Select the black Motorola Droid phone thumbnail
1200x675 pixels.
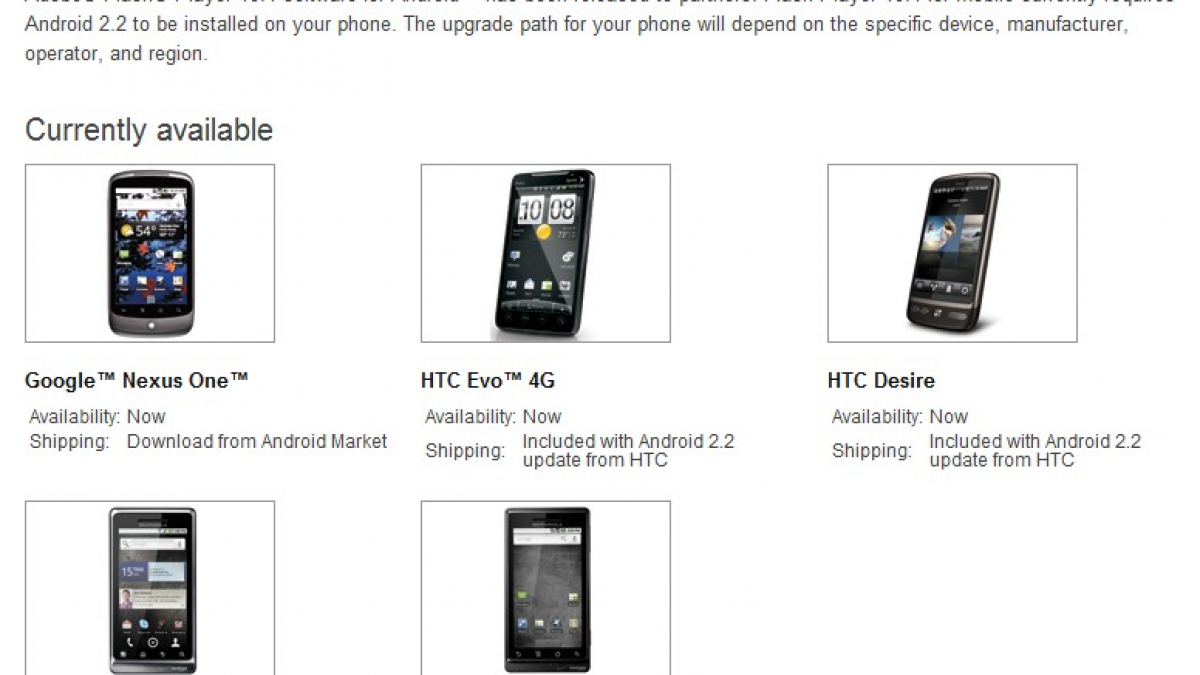click(545, 588)
